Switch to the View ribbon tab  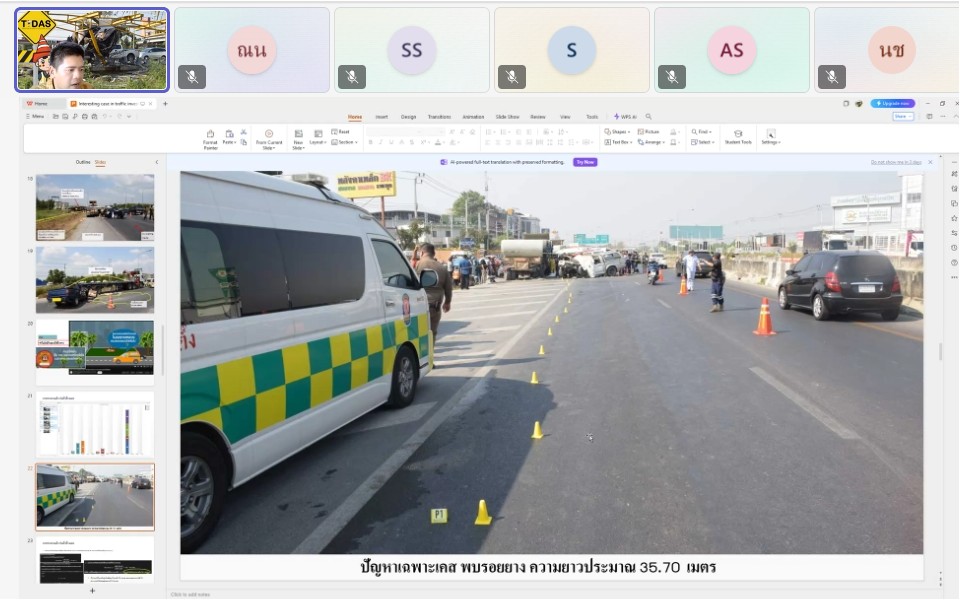pyautogui.click(x=565, y=116)
